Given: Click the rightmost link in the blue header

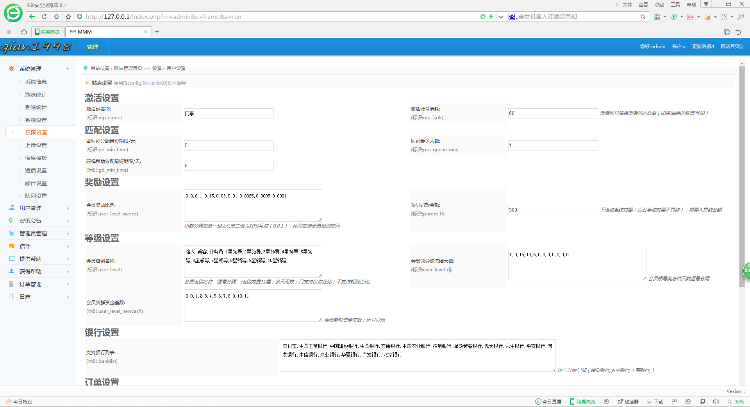Looking at the screenshot, I should coord(732,46).
